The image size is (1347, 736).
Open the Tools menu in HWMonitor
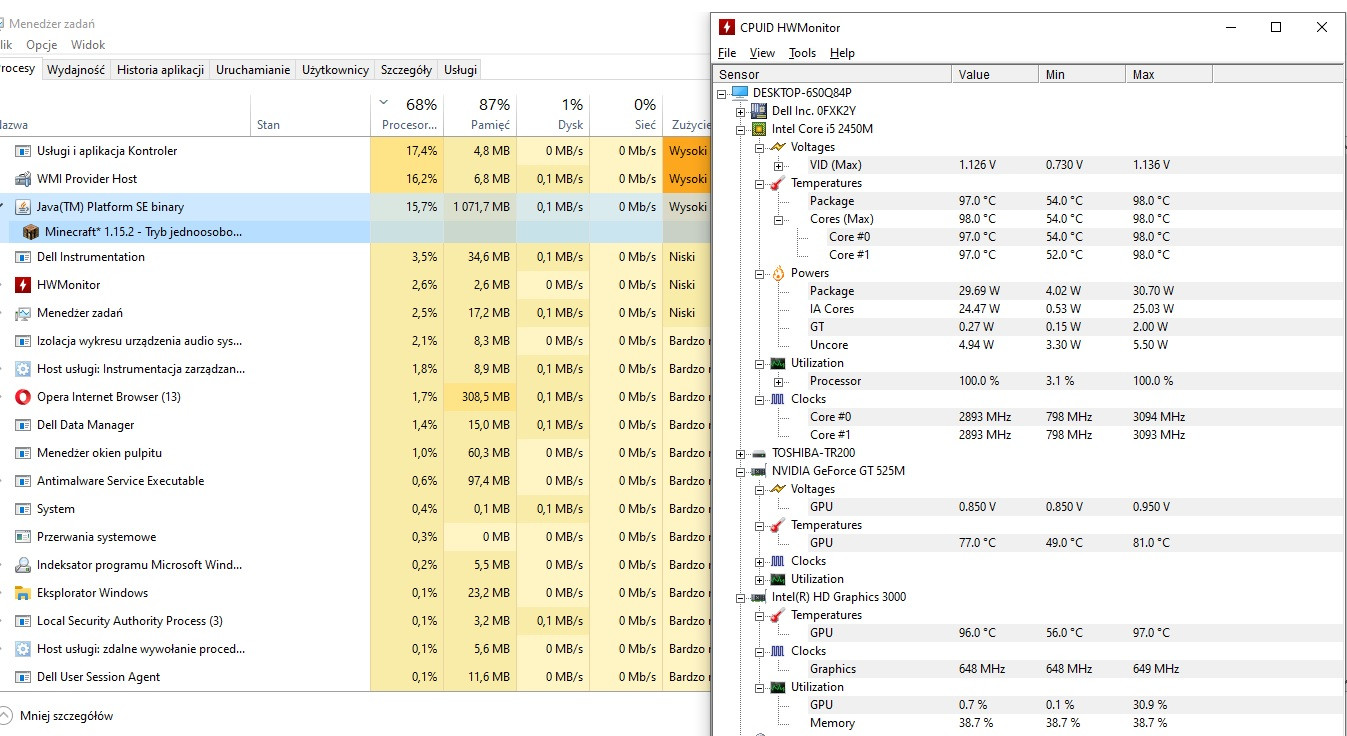click(x=802, y=53)
